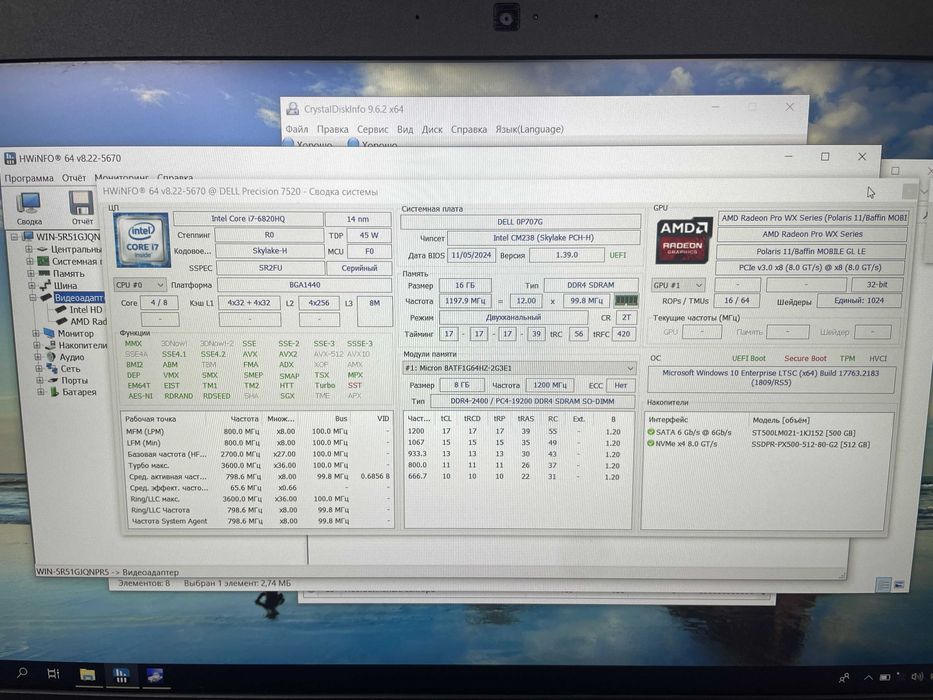Click the monitor icon beside Монитор

pos(49,333)
